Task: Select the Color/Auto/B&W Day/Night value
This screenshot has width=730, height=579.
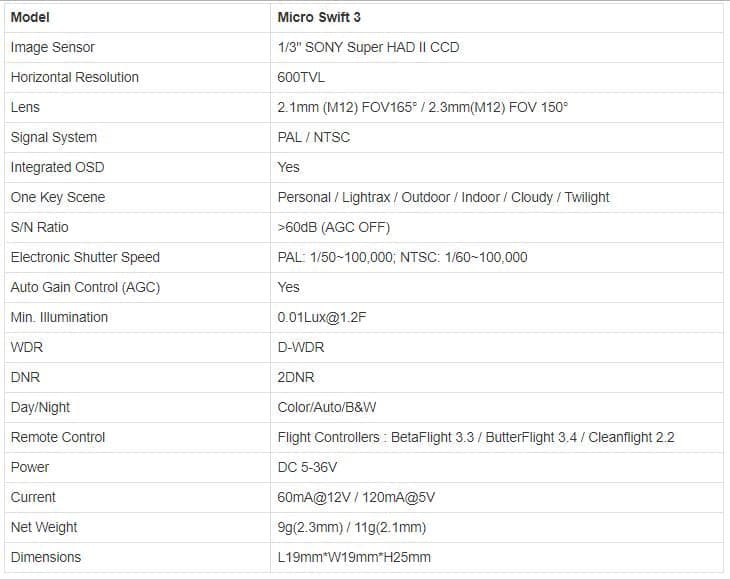Action: [x=327, y=407]
